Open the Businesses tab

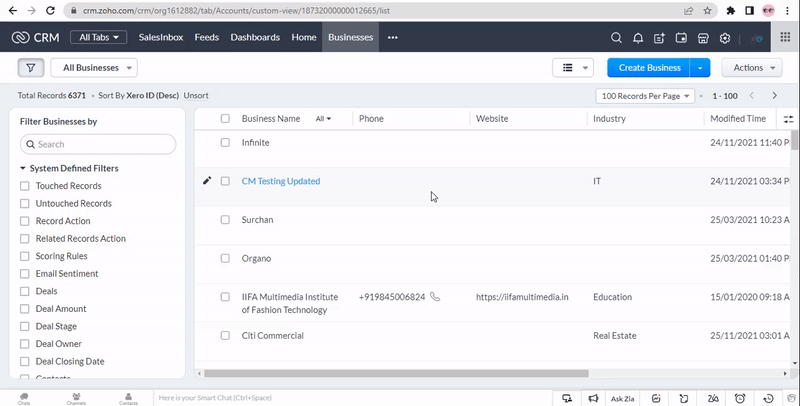point(351,37)
